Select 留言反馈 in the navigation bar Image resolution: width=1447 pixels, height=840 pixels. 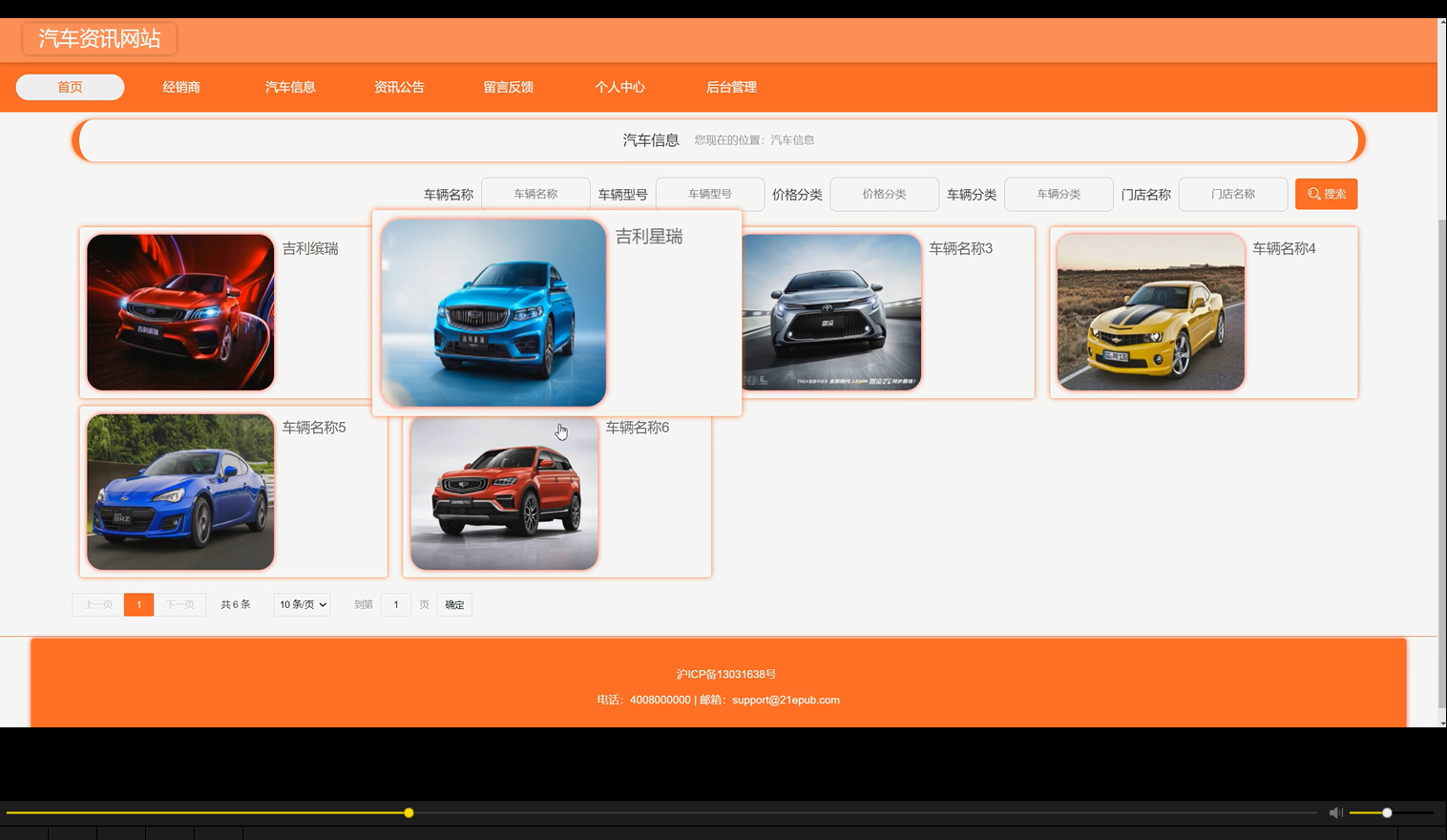pyautogui.click(x=508, y=87)
